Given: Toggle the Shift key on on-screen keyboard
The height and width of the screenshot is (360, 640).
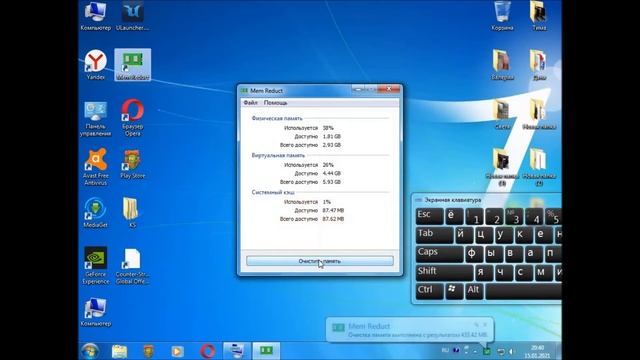Looking at the screenshot, I should [444, 272].
